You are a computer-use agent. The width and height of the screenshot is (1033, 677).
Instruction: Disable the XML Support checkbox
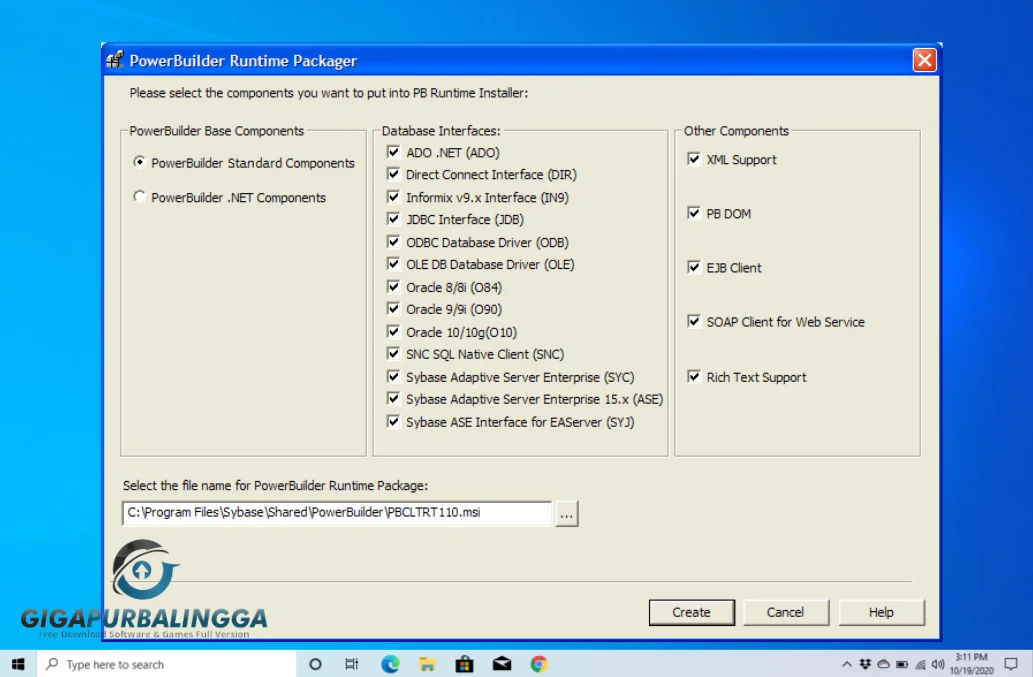[692, 159]
